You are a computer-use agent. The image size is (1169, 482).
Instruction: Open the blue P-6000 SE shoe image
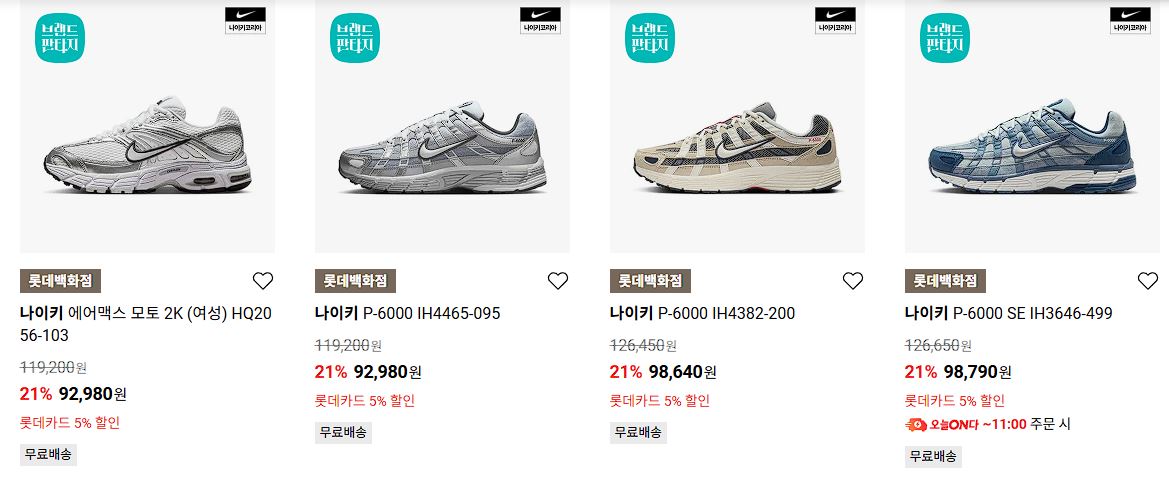coord(1032,147)
